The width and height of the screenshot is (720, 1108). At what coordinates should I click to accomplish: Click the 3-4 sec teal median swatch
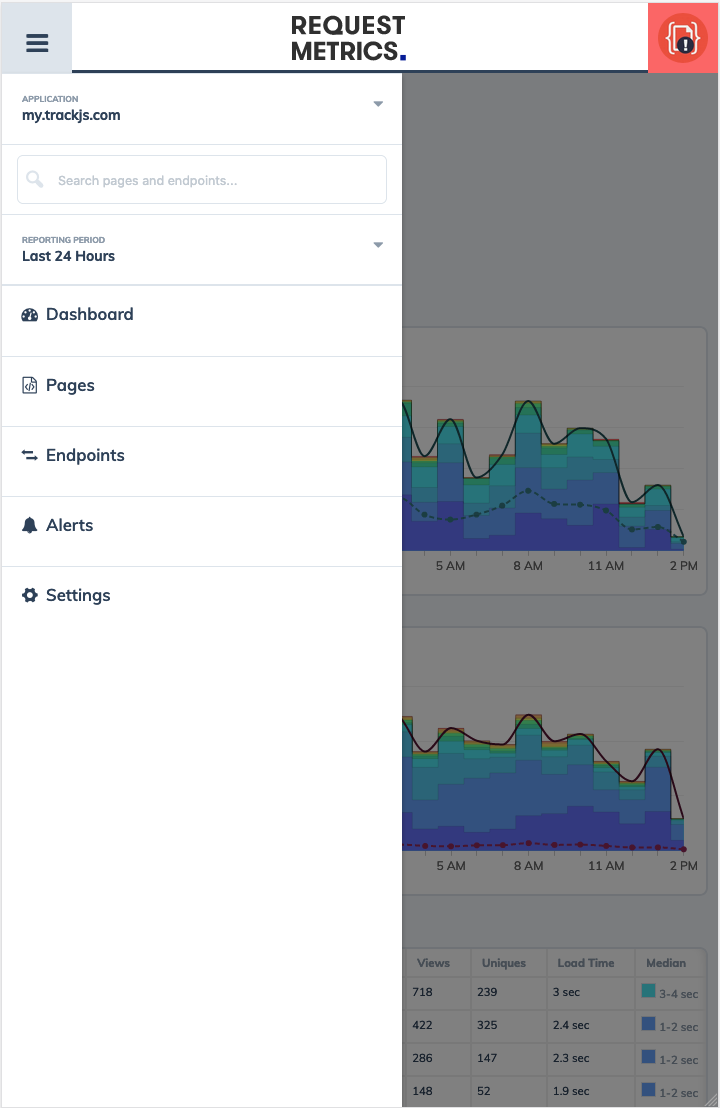(648, 991)
